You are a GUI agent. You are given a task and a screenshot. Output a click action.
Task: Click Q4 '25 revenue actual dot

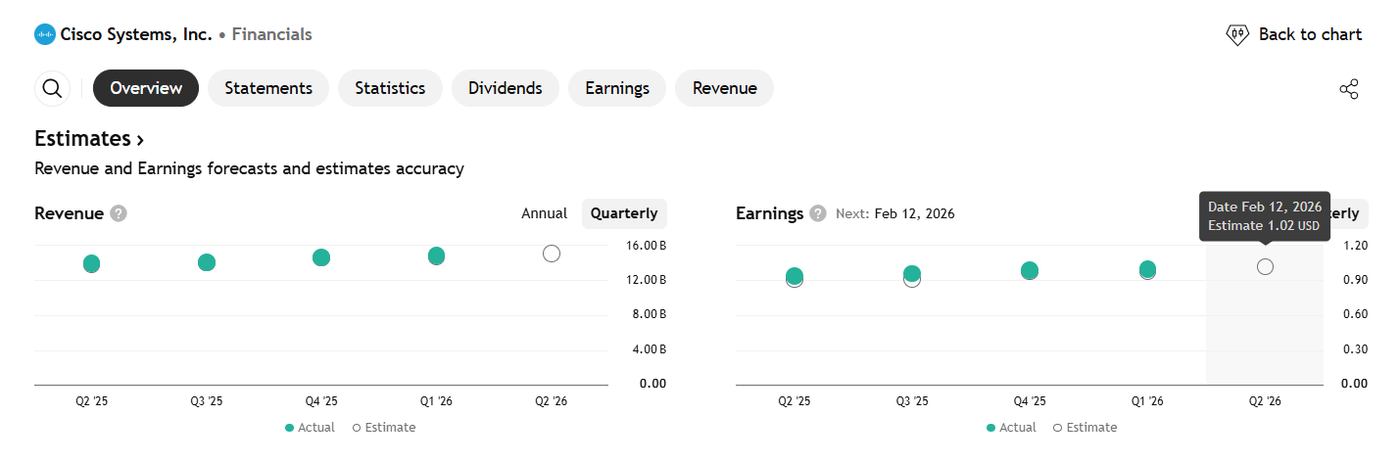[x=321, y=257]
